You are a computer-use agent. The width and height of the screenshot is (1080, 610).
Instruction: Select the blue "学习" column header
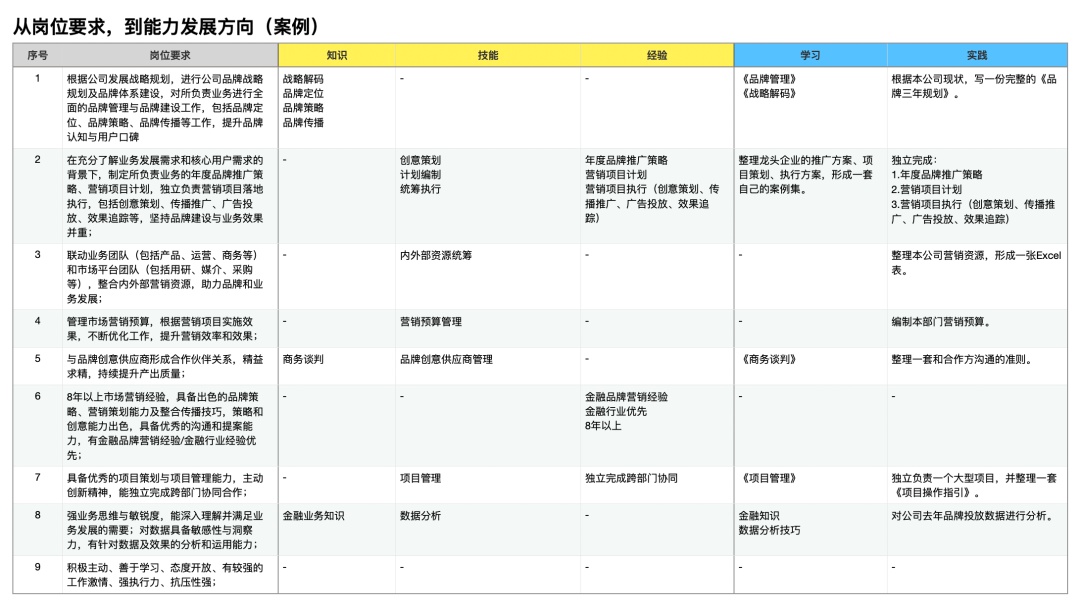click(810, 56)
